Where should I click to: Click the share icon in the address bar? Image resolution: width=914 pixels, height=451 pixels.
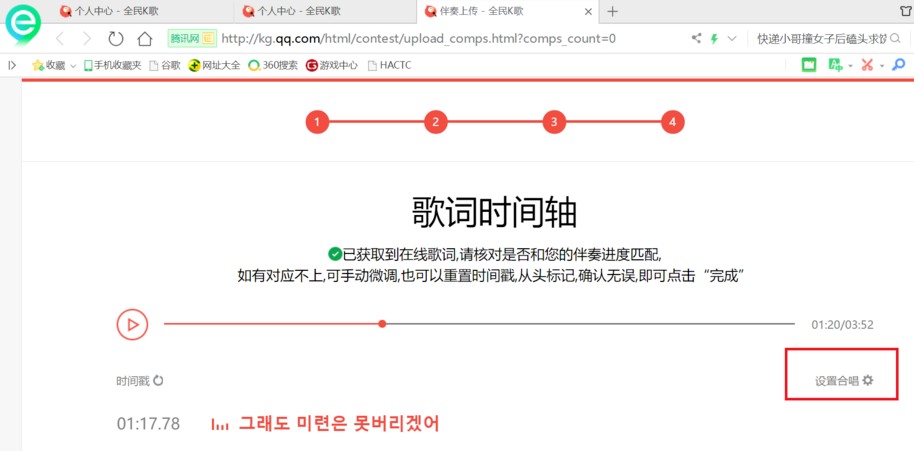tap(696, 39)
